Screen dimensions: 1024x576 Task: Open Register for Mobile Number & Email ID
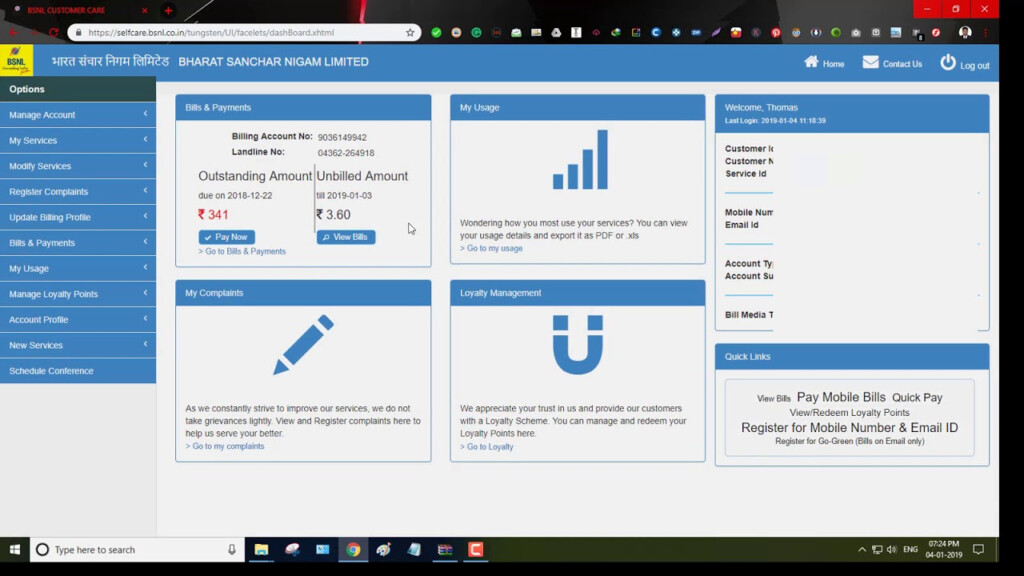849,428
